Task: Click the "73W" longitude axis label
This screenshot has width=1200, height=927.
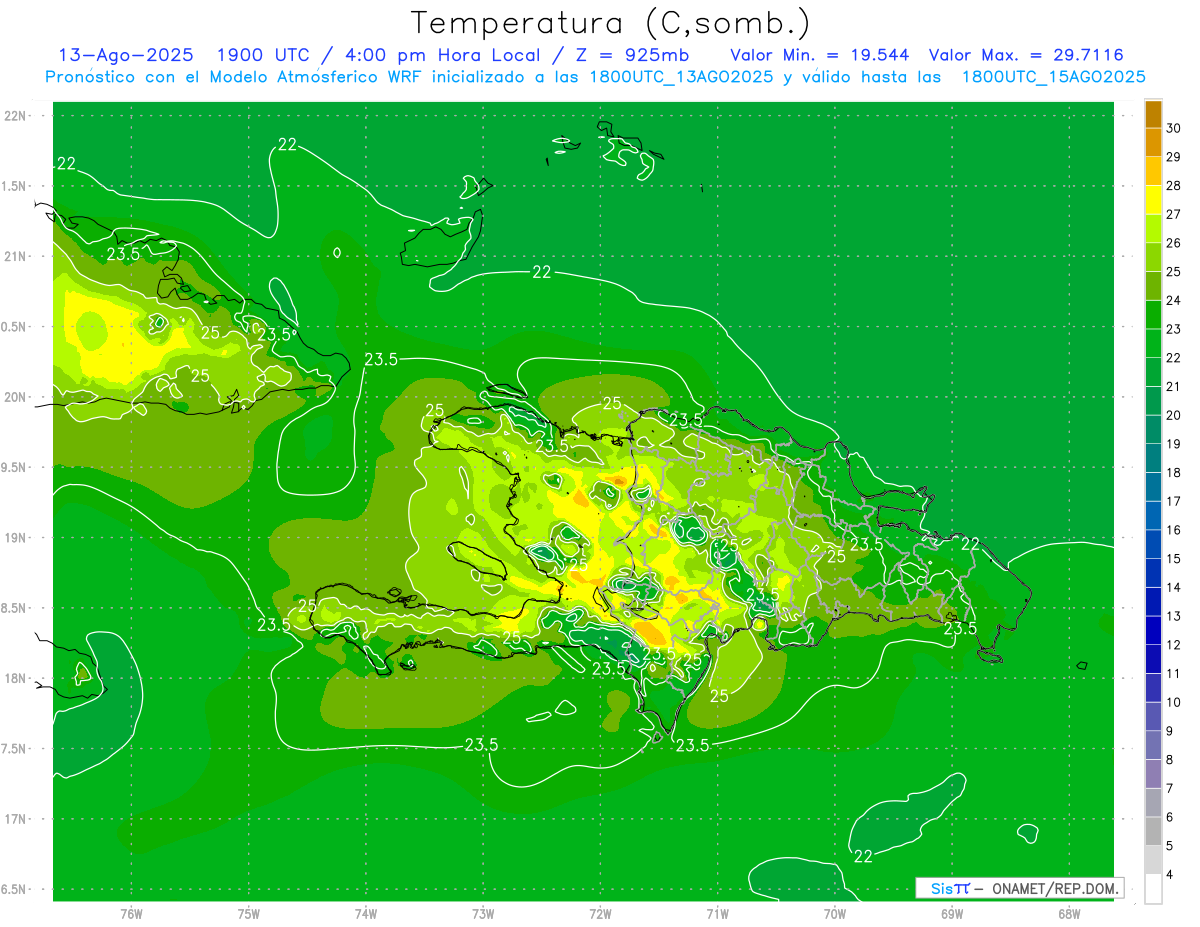Action: [483, 913]
